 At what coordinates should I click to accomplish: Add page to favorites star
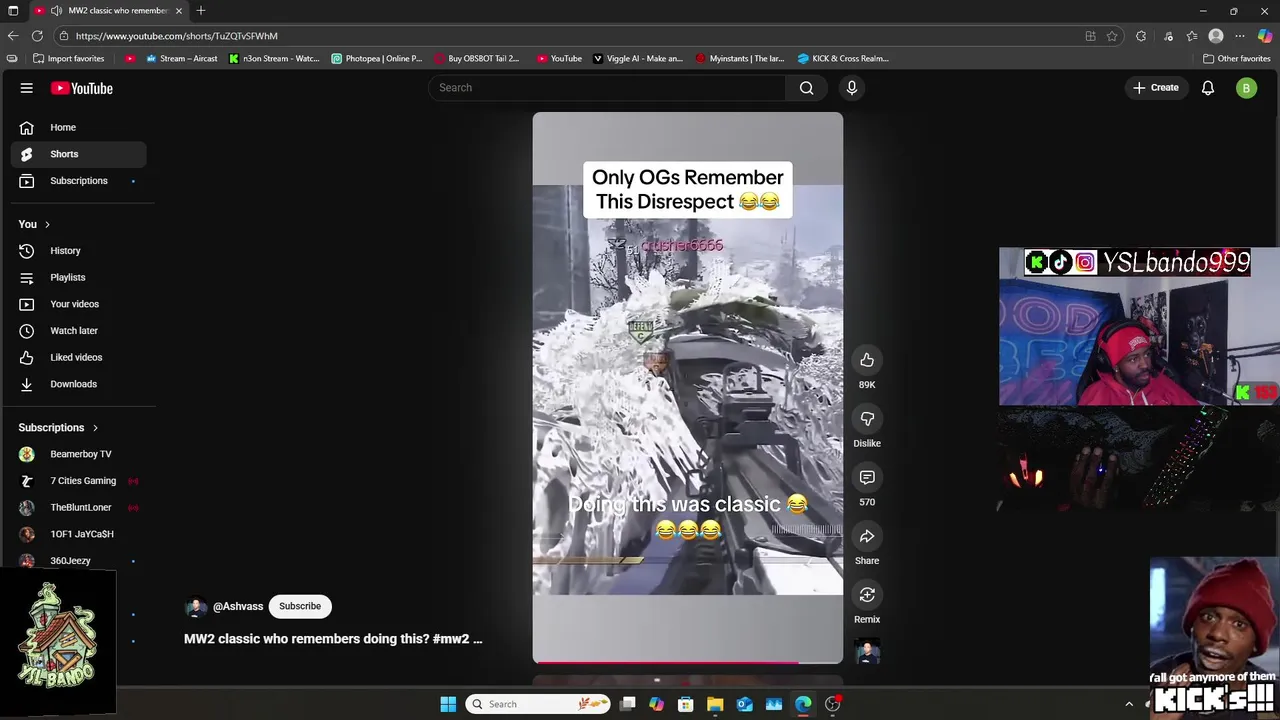point(1112,36)
